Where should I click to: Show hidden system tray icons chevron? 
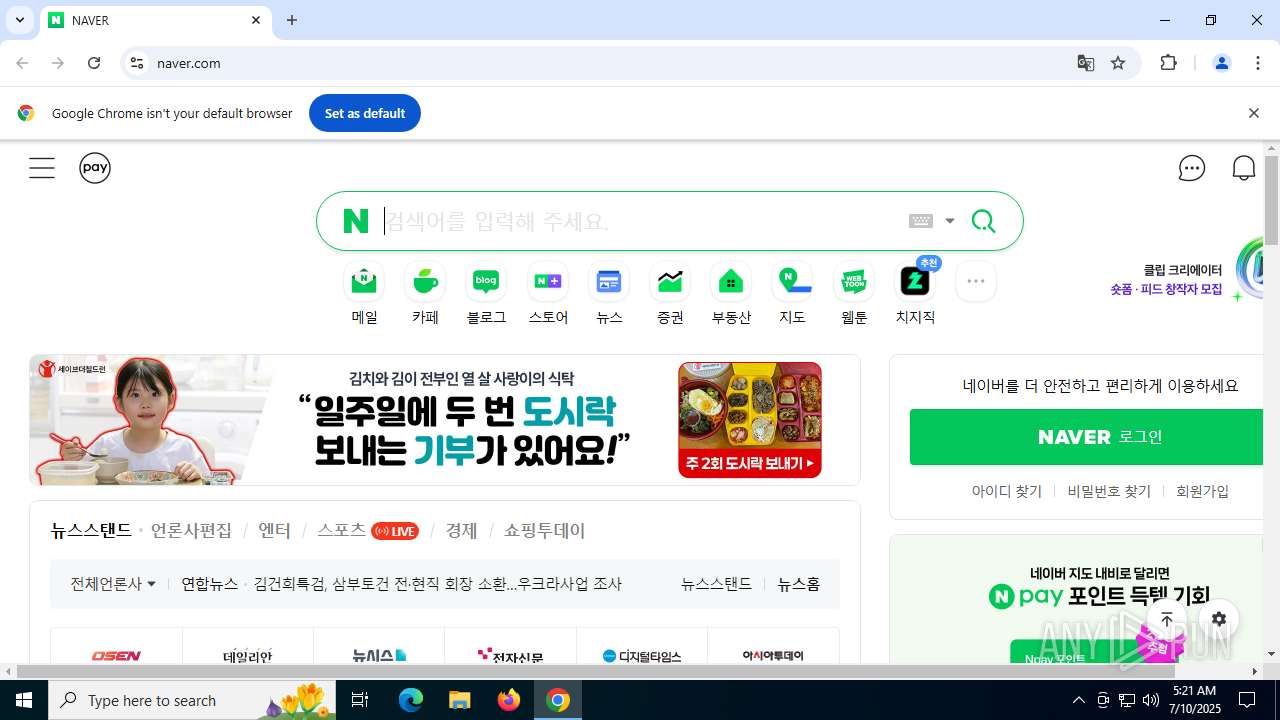pos(1078,700)
